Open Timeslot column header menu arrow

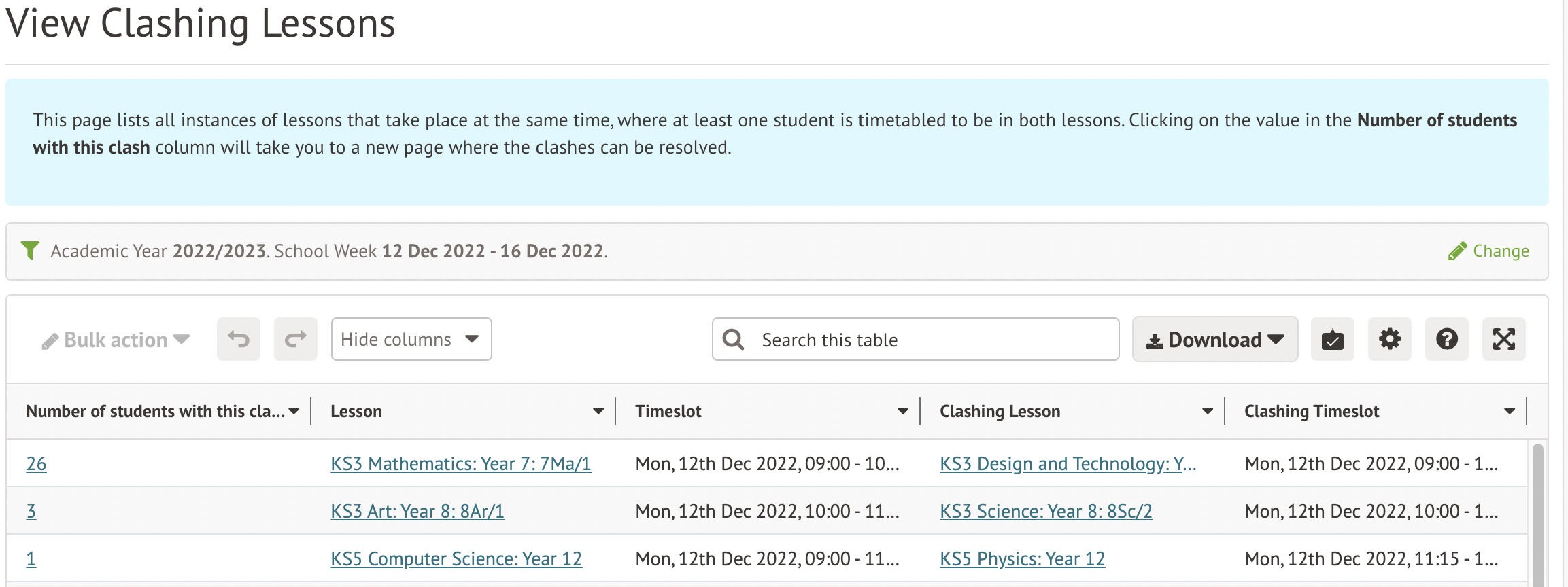pyautogui.click(x=902, y=412)
